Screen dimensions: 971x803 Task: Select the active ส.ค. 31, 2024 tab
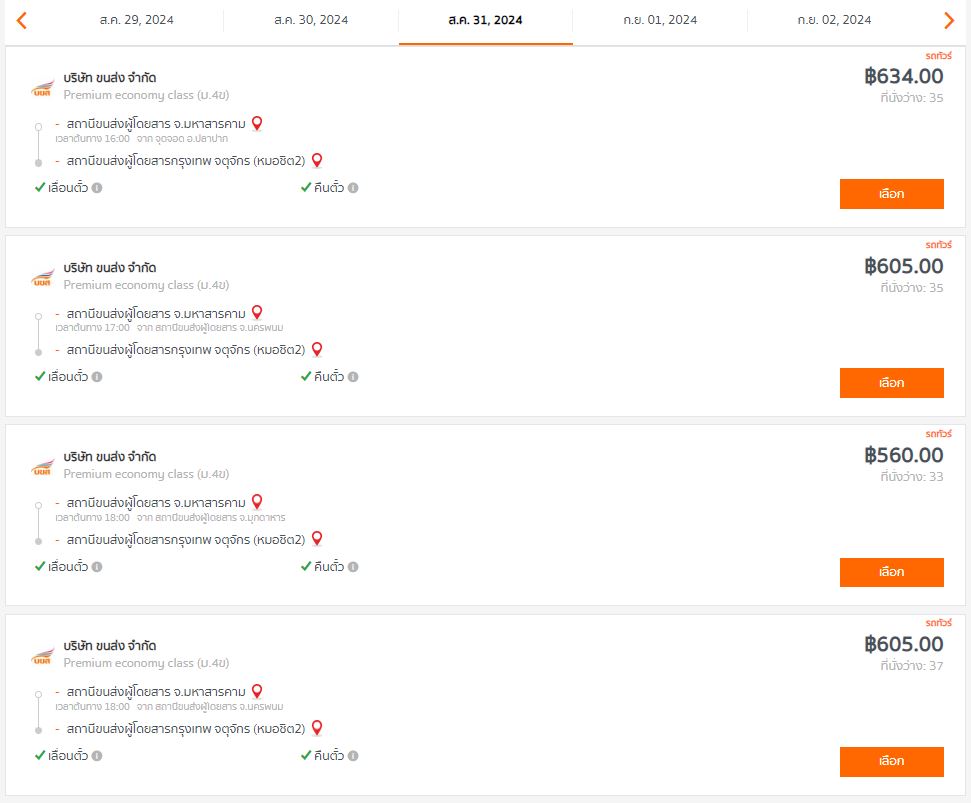coord(486,20)
